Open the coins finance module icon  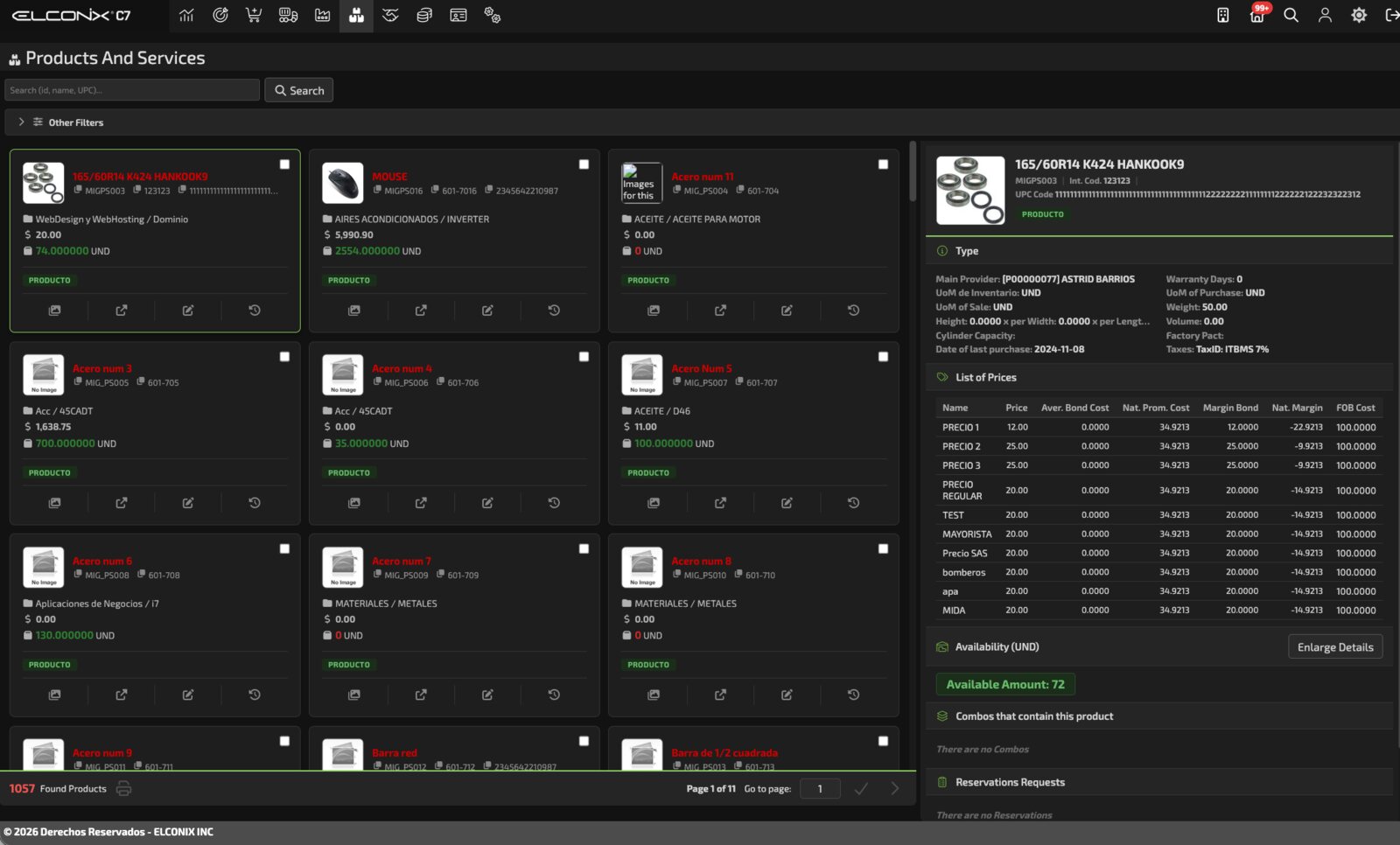pyautogui.click(x=424, y=15)
